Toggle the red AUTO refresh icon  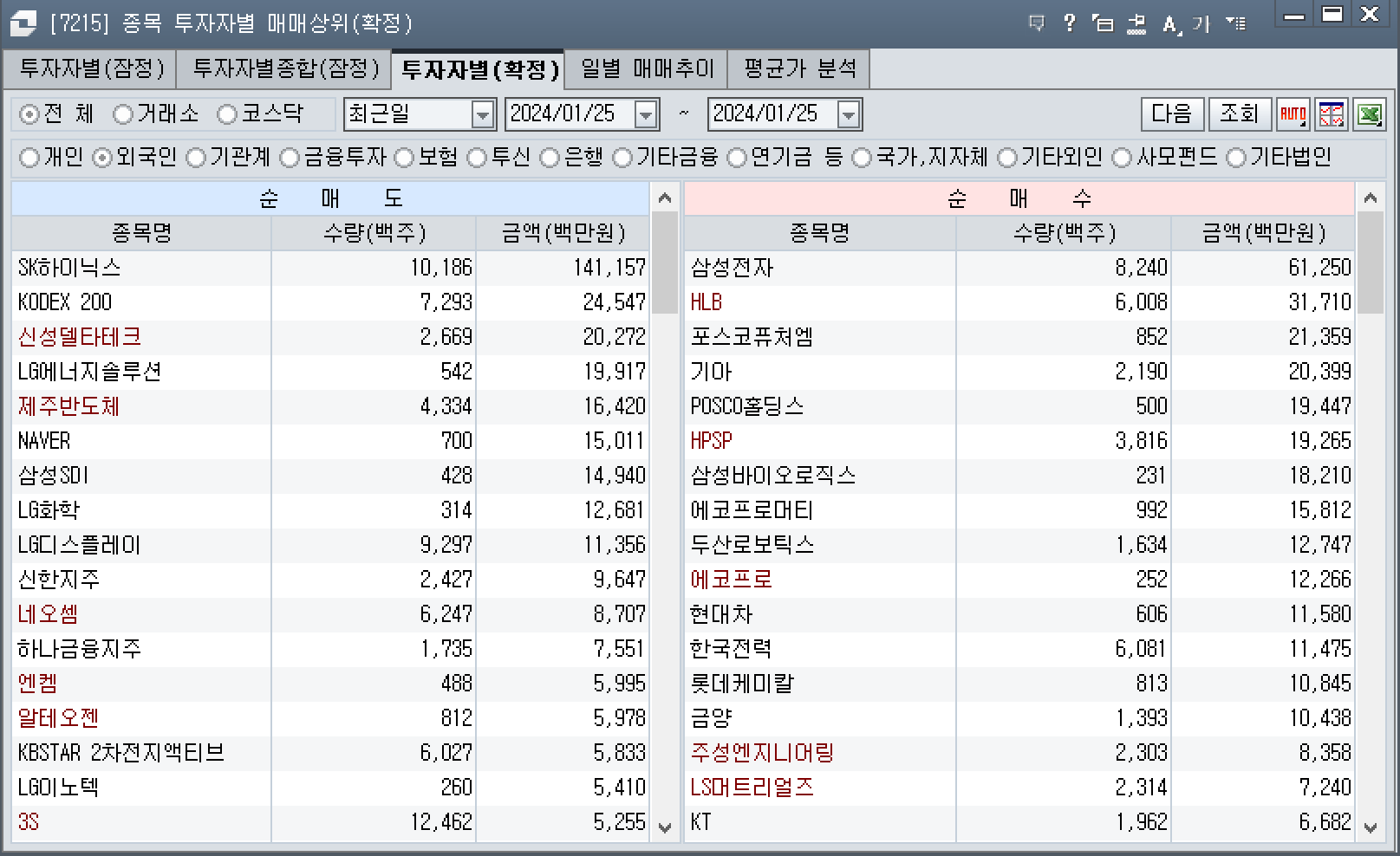(1293, 114)
